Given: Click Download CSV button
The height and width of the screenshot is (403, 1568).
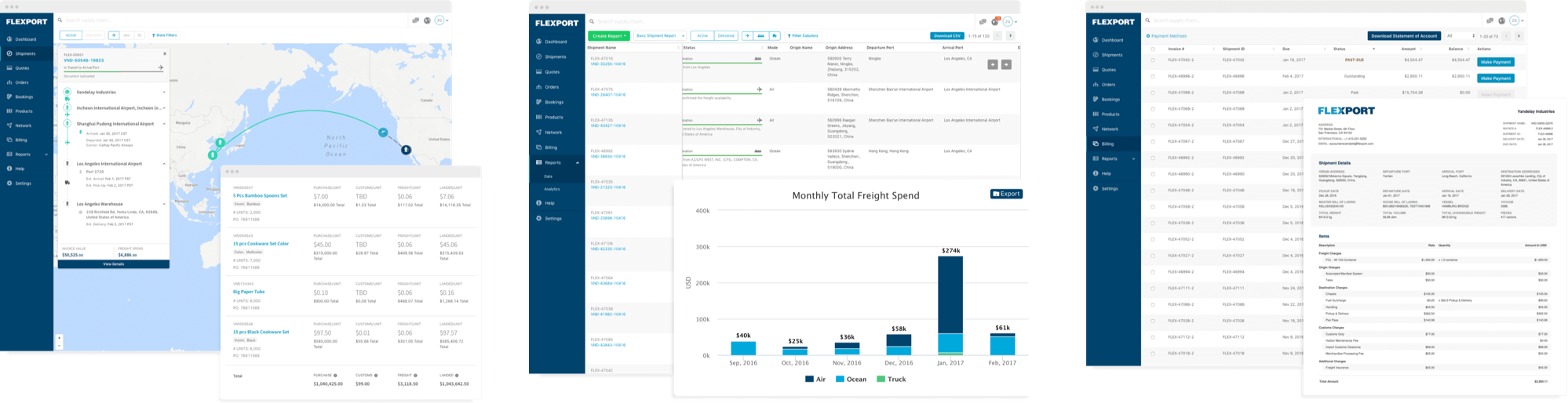Looking at the screenshot, I should point(946,35).
